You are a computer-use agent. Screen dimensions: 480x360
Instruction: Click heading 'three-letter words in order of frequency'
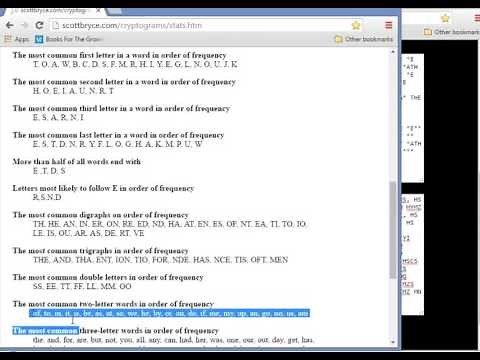pos(149,331)
